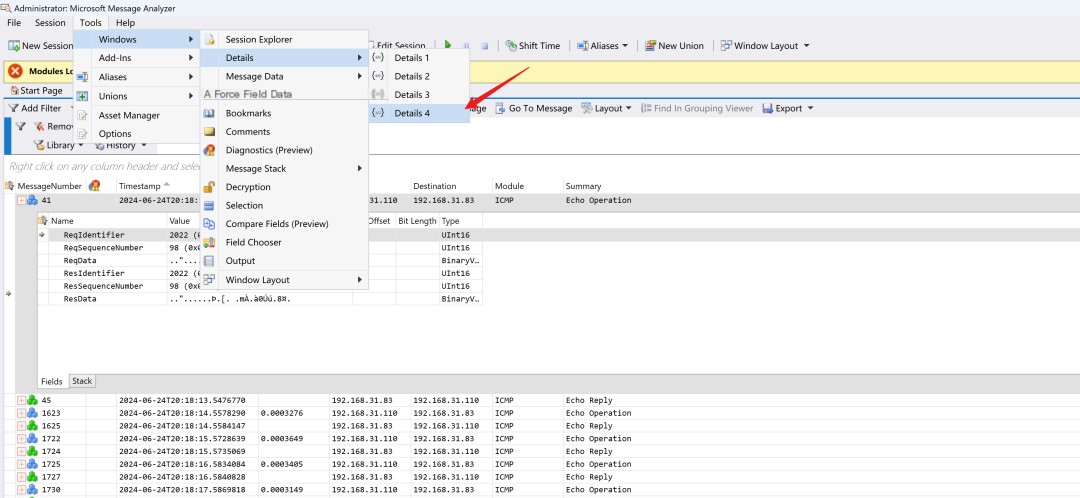Click the Details 2 braces icon

378,76
